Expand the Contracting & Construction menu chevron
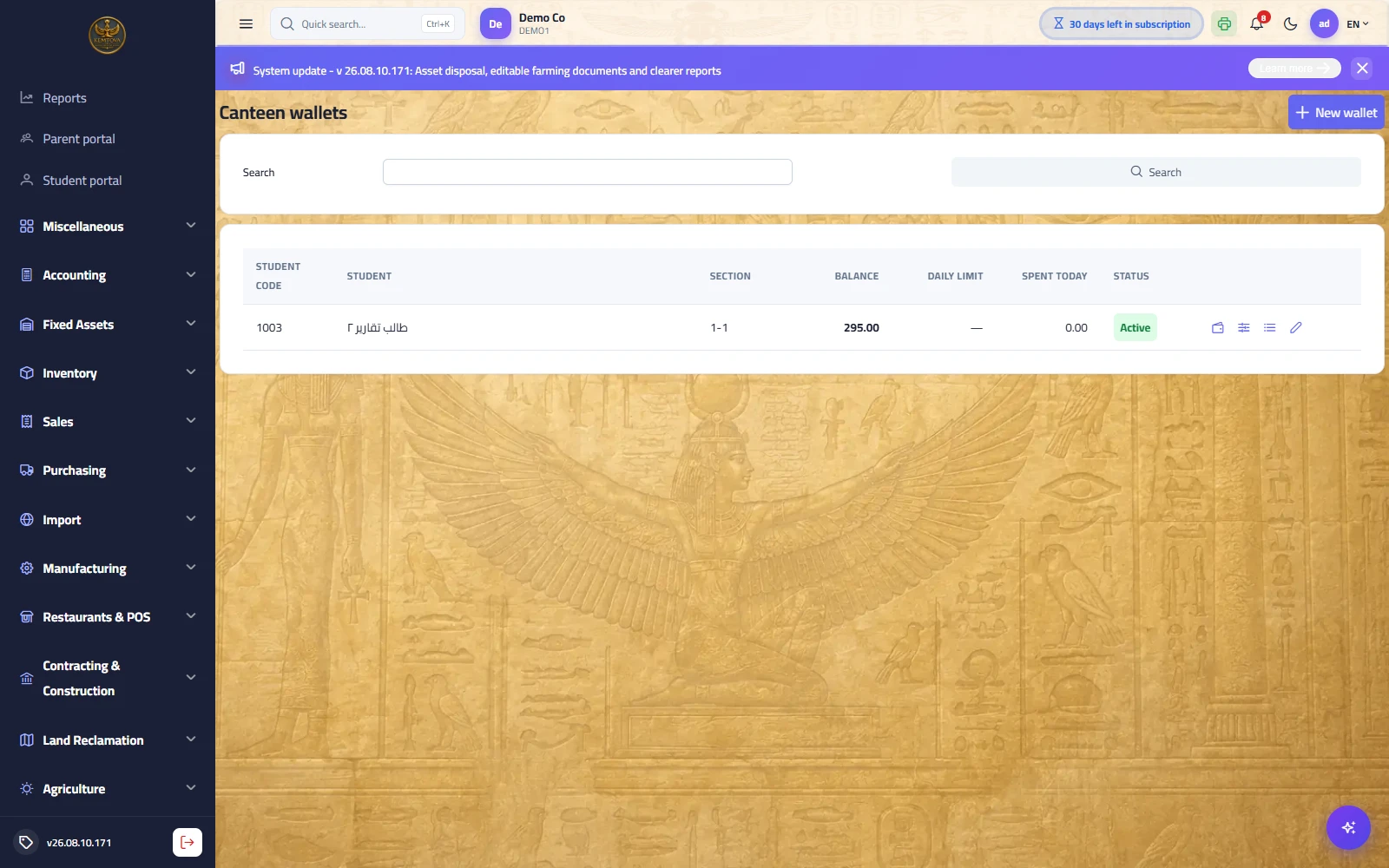Screen dimensions: 1389x868 click(x=191, y=678)
